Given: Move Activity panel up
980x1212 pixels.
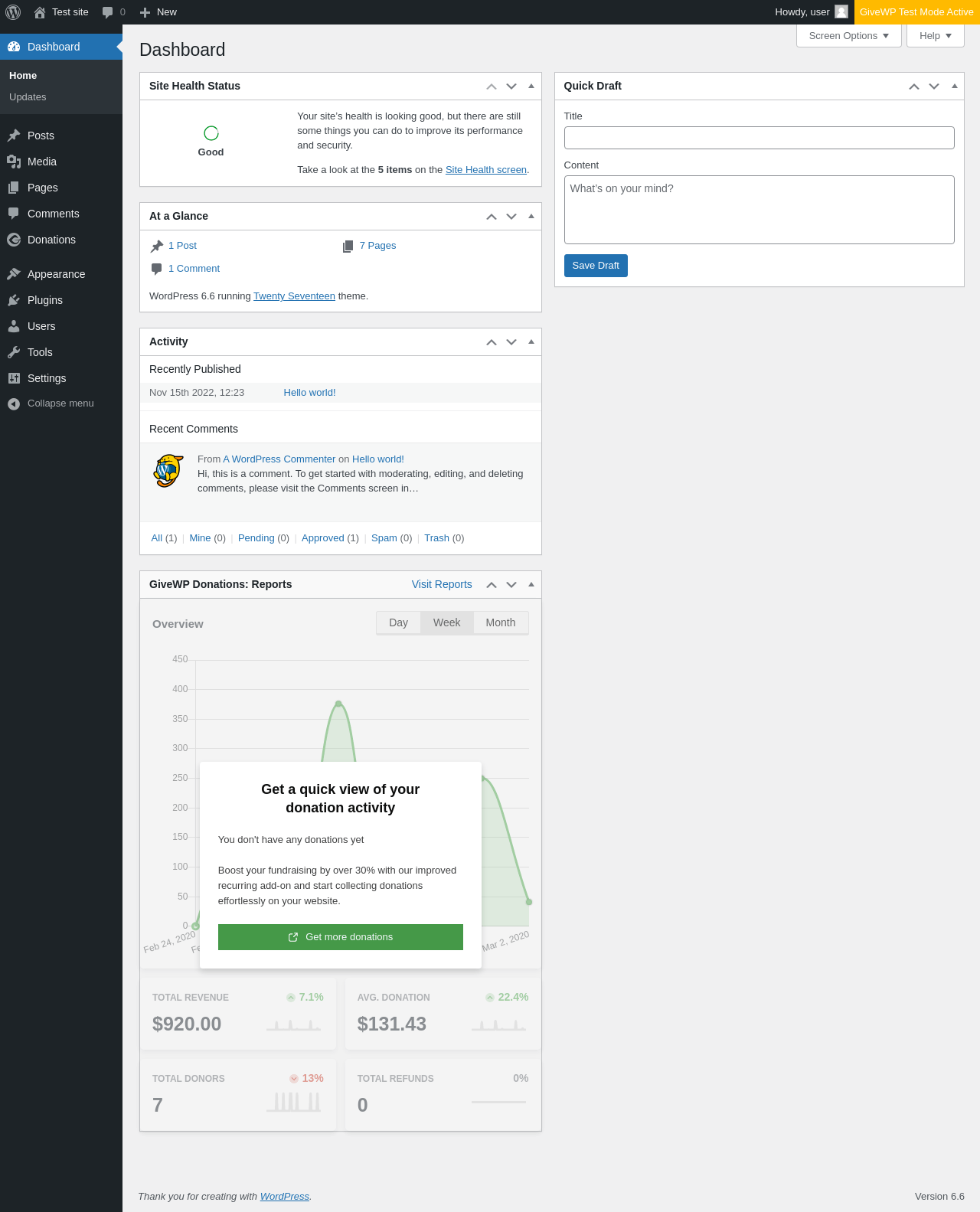Looking at the screenshot, I should click(492, 342).
